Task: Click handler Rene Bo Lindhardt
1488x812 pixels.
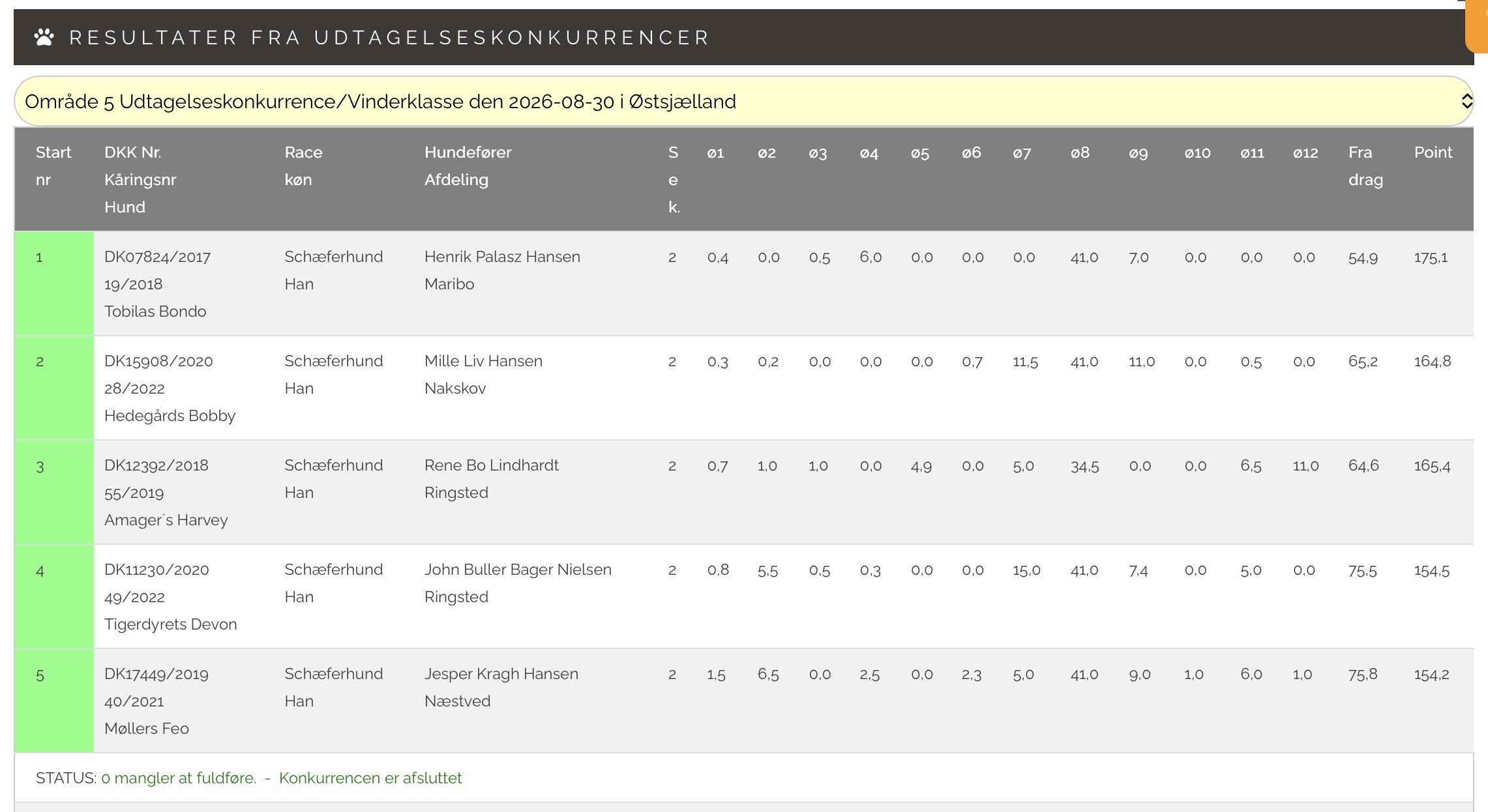Action: (x=492, y=465)
